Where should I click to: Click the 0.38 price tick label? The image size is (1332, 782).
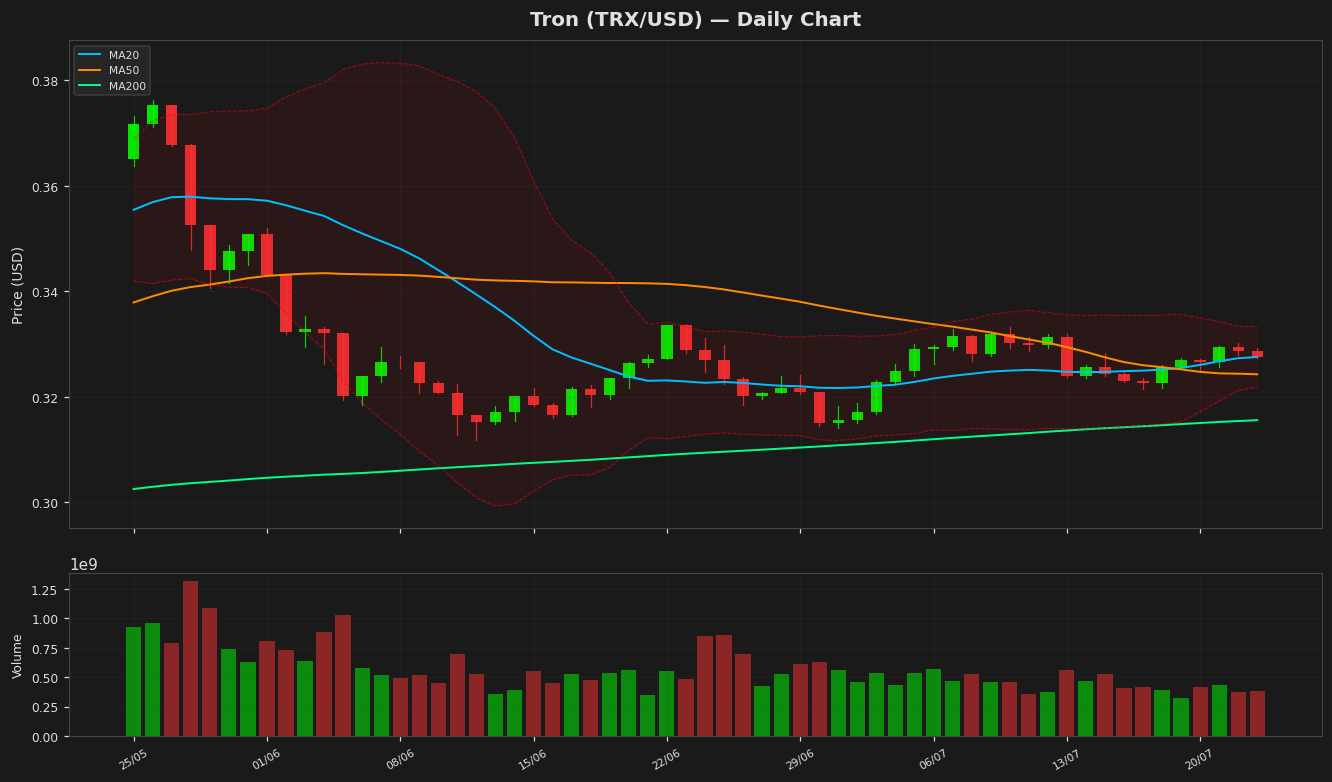47,81
